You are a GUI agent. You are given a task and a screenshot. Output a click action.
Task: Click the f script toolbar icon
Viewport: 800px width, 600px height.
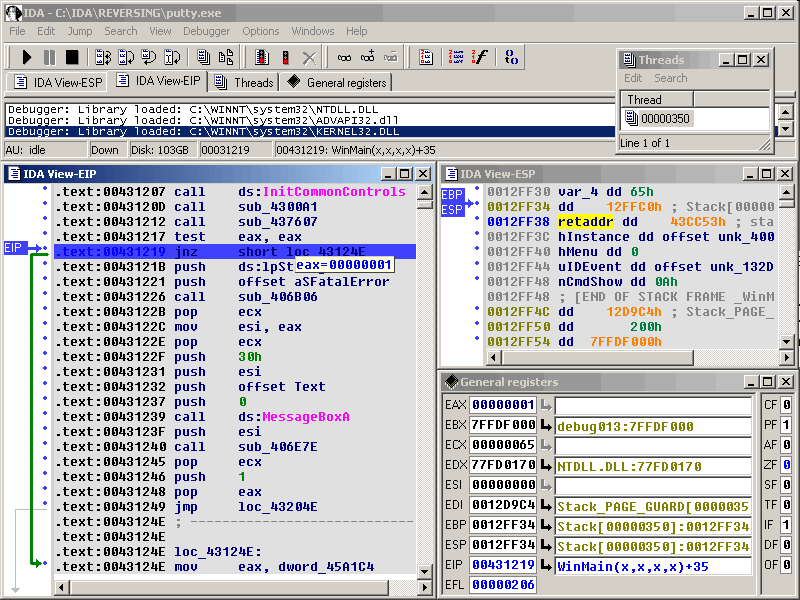pos(481,57)
